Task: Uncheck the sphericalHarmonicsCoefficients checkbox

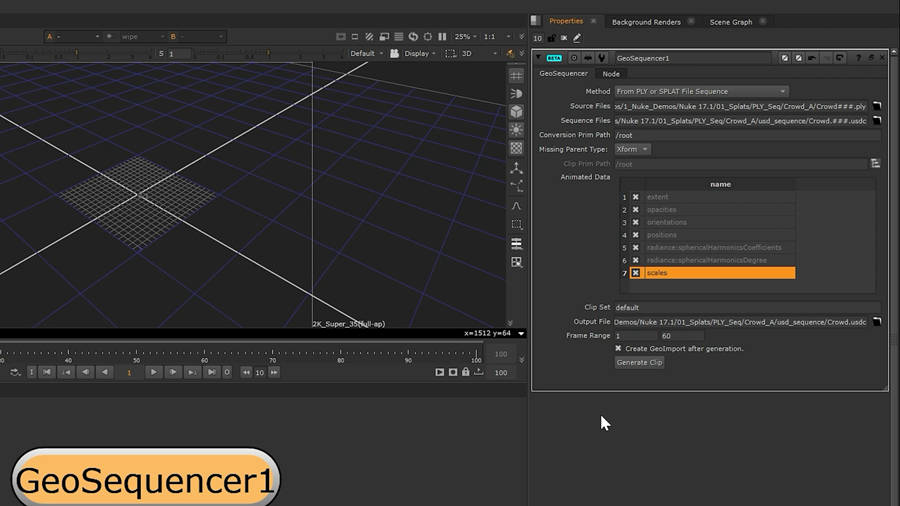Action: pos(635,247)
